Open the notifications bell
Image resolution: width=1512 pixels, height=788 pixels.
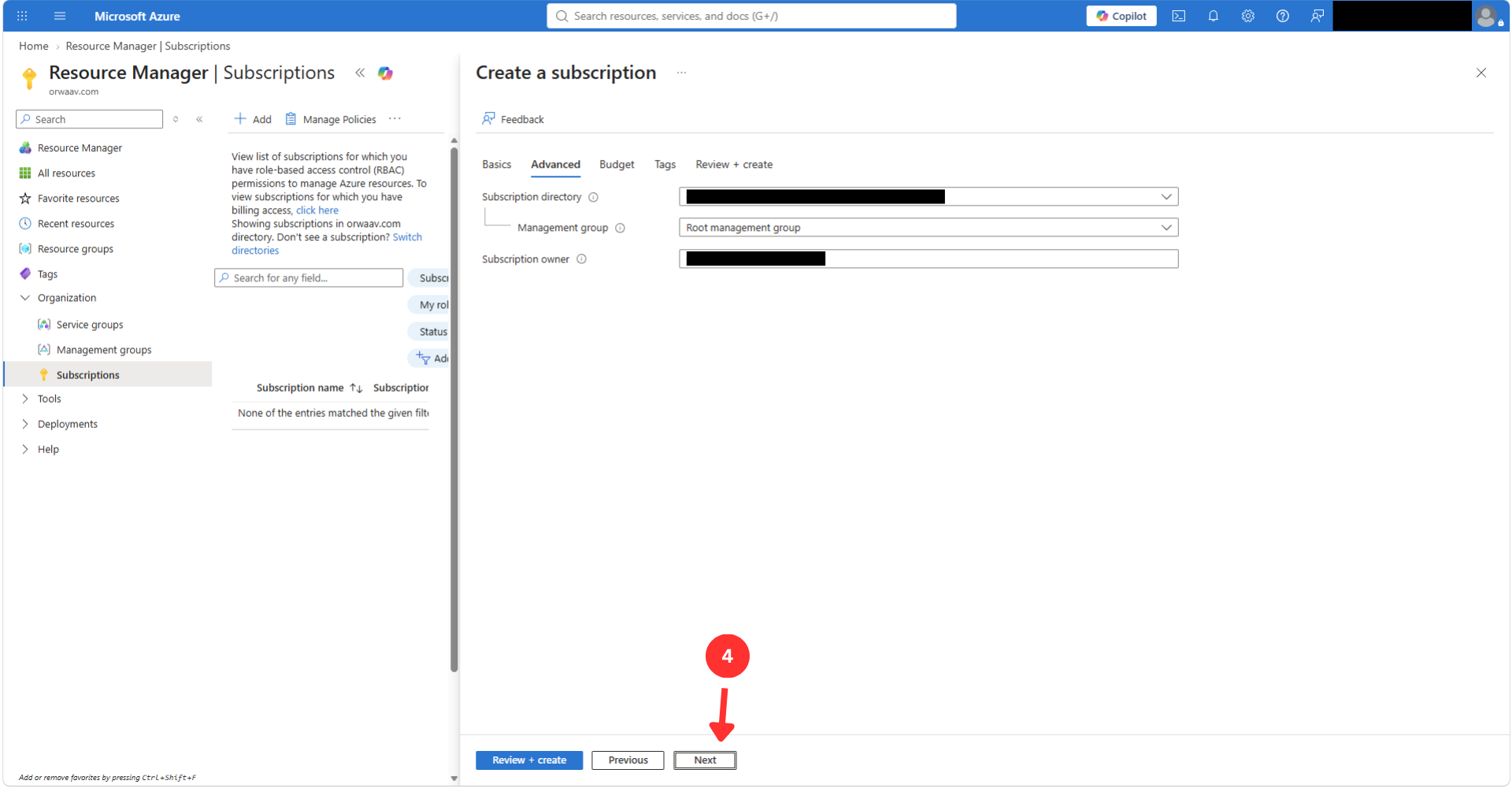pos(1214,16)
